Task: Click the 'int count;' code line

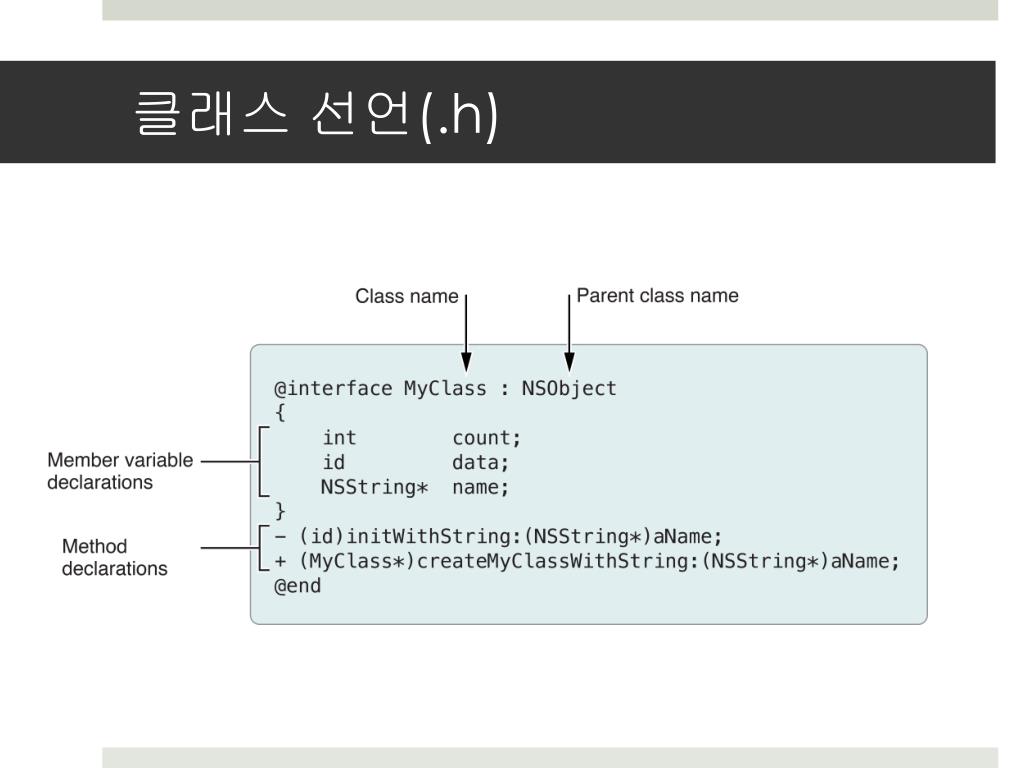Action: (x=421, y=438)
